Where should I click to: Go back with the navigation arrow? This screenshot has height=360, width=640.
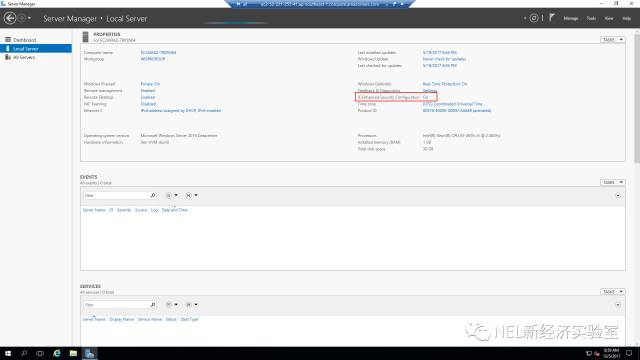[x=10, y=18]
